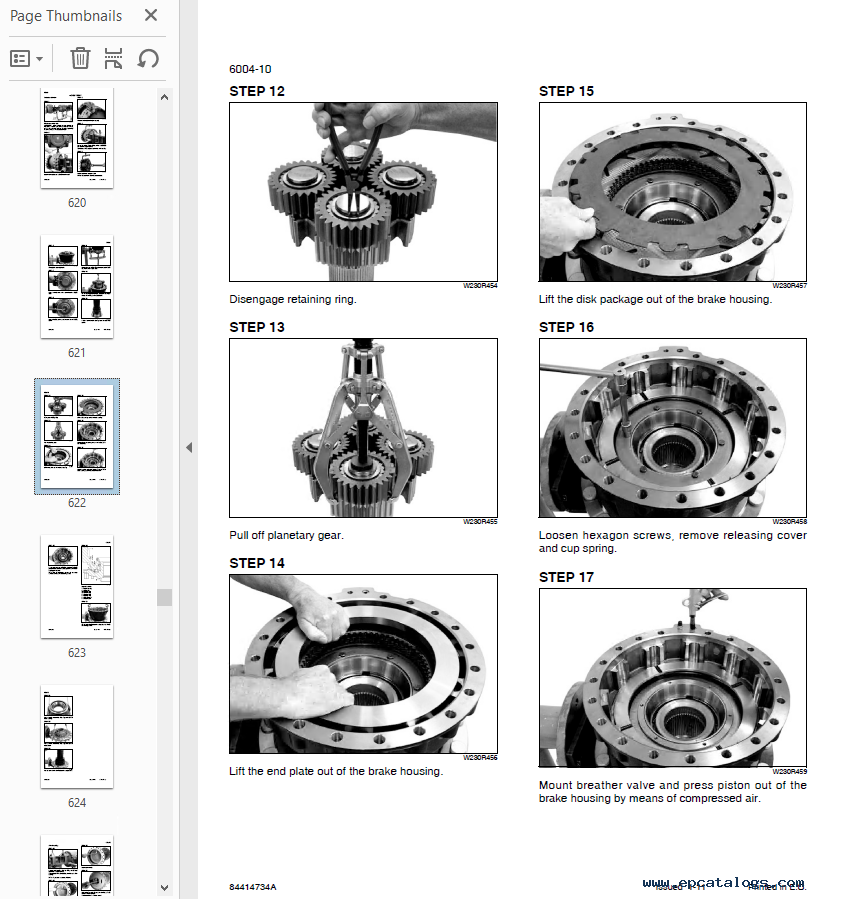Viewport: 855px width, 899px height.
Task: Click 'Mount breather valve' caption text
Action: click(x=673, y=792)
